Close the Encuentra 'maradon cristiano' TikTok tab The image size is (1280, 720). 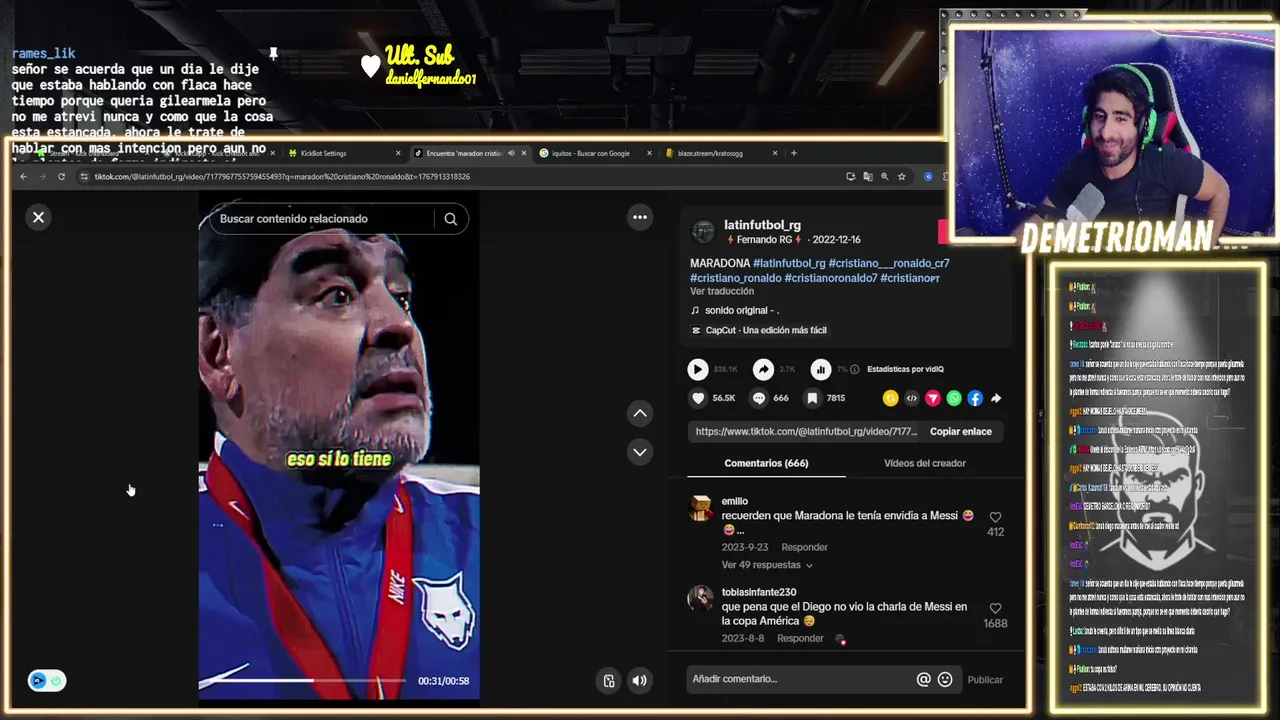tap(523, 153)
